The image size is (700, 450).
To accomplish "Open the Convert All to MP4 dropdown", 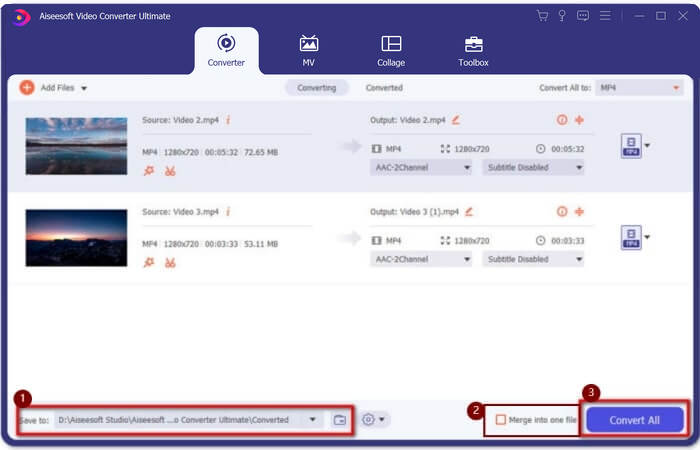I will click(x=639, y=88).
